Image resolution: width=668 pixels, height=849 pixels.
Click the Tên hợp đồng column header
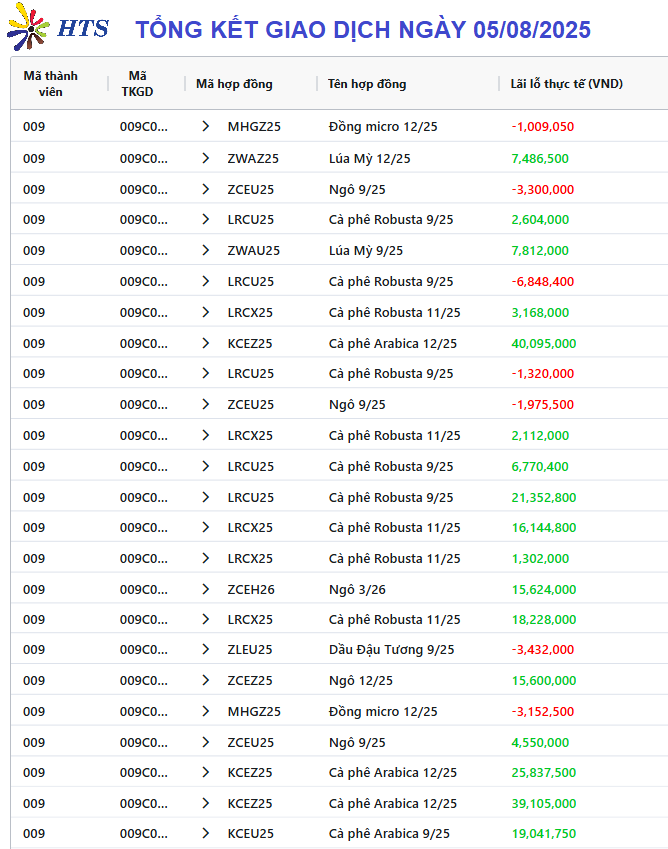click(366, 84)
